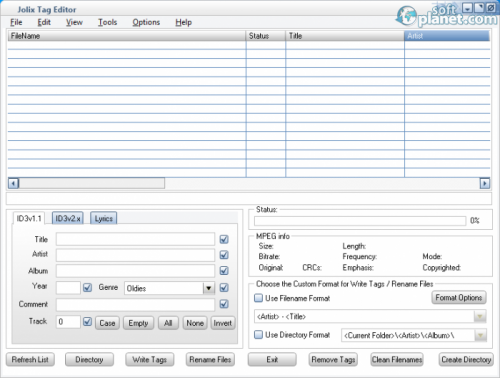Click the Directory button
The image size is (500, 378).
[x=89, y=360]
